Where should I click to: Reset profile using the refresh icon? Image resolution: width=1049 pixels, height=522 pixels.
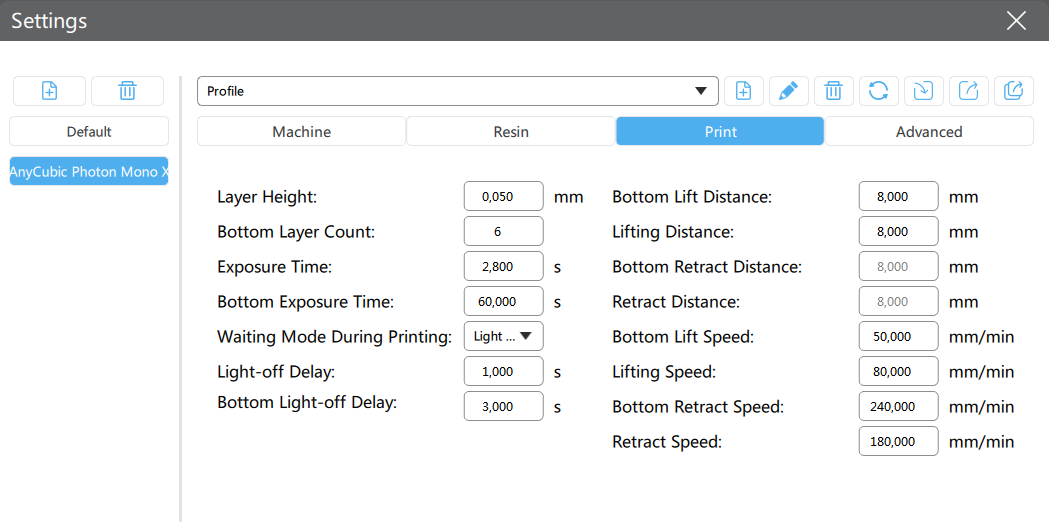(x=878, y=91)
